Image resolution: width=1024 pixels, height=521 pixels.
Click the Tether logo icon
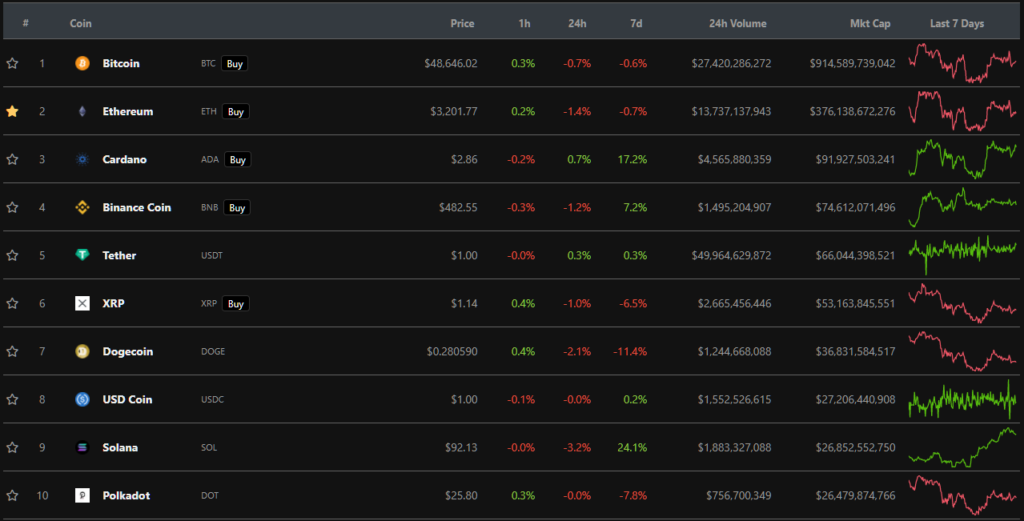click(82, 255)
